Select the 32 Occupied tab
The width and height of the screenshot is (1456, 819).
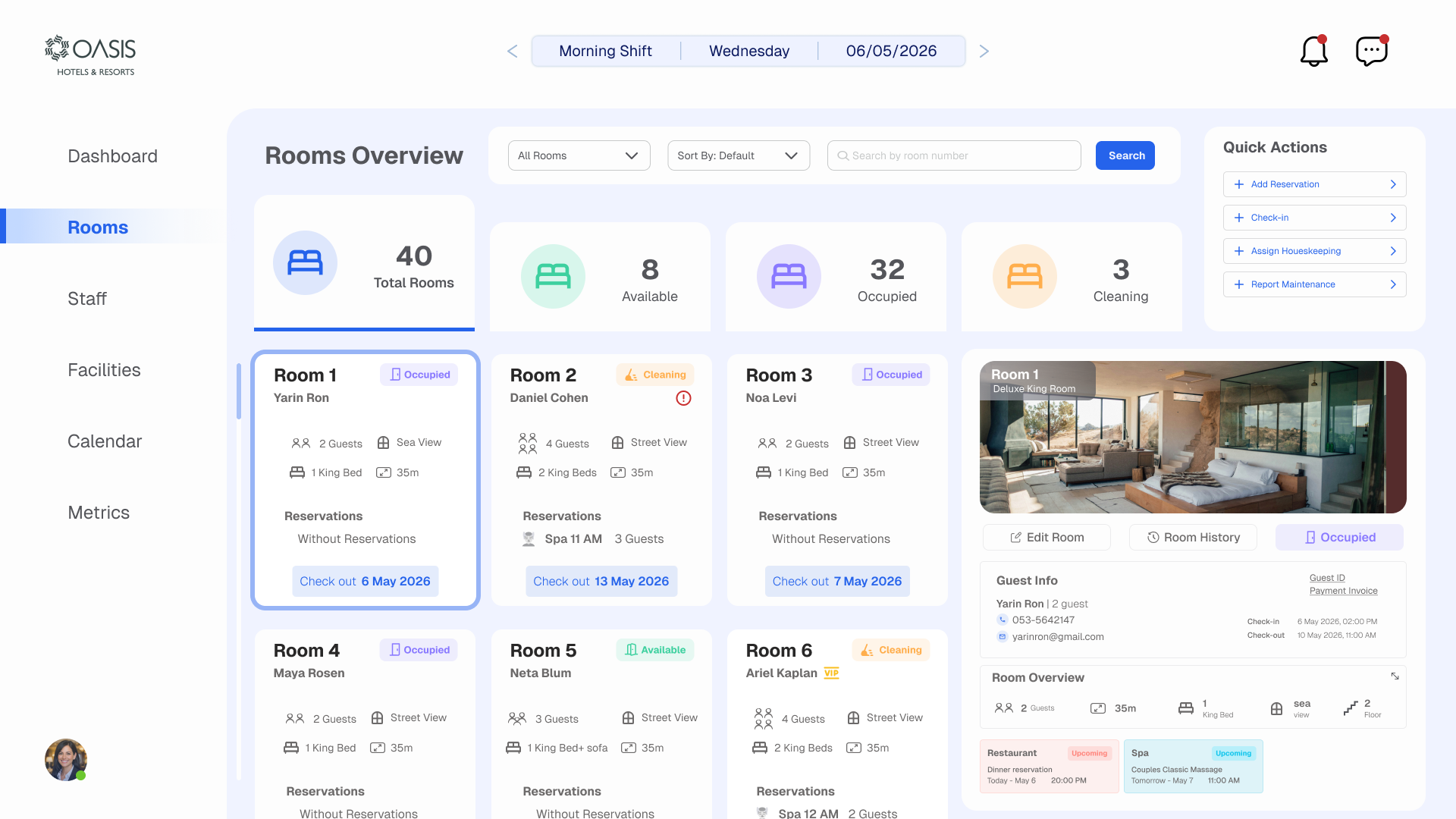click(x=836, y=277)
